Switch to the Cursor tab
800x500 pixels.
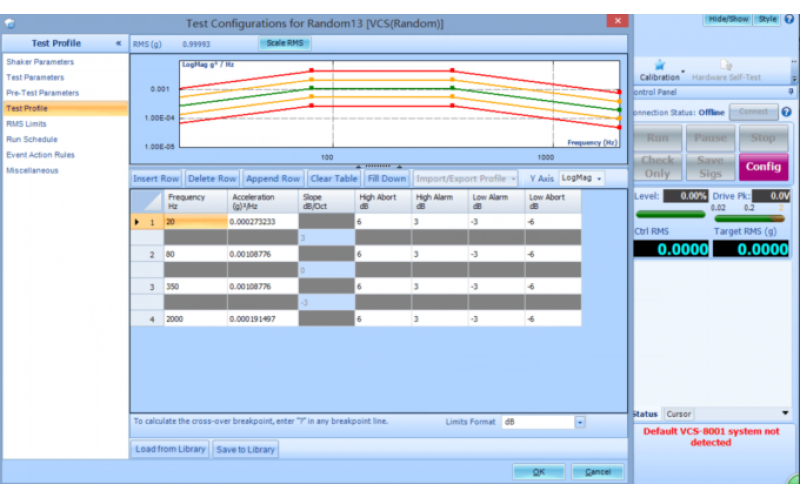[678, 414]
